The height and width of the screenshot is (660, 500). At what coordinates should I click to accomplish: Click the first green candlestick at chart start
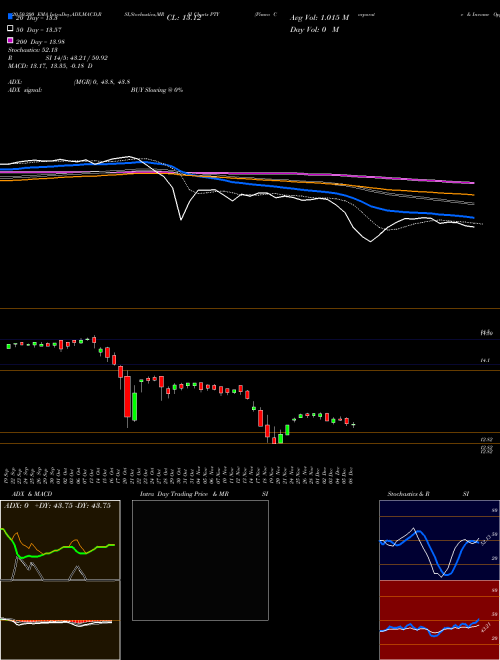click(8, 346)
